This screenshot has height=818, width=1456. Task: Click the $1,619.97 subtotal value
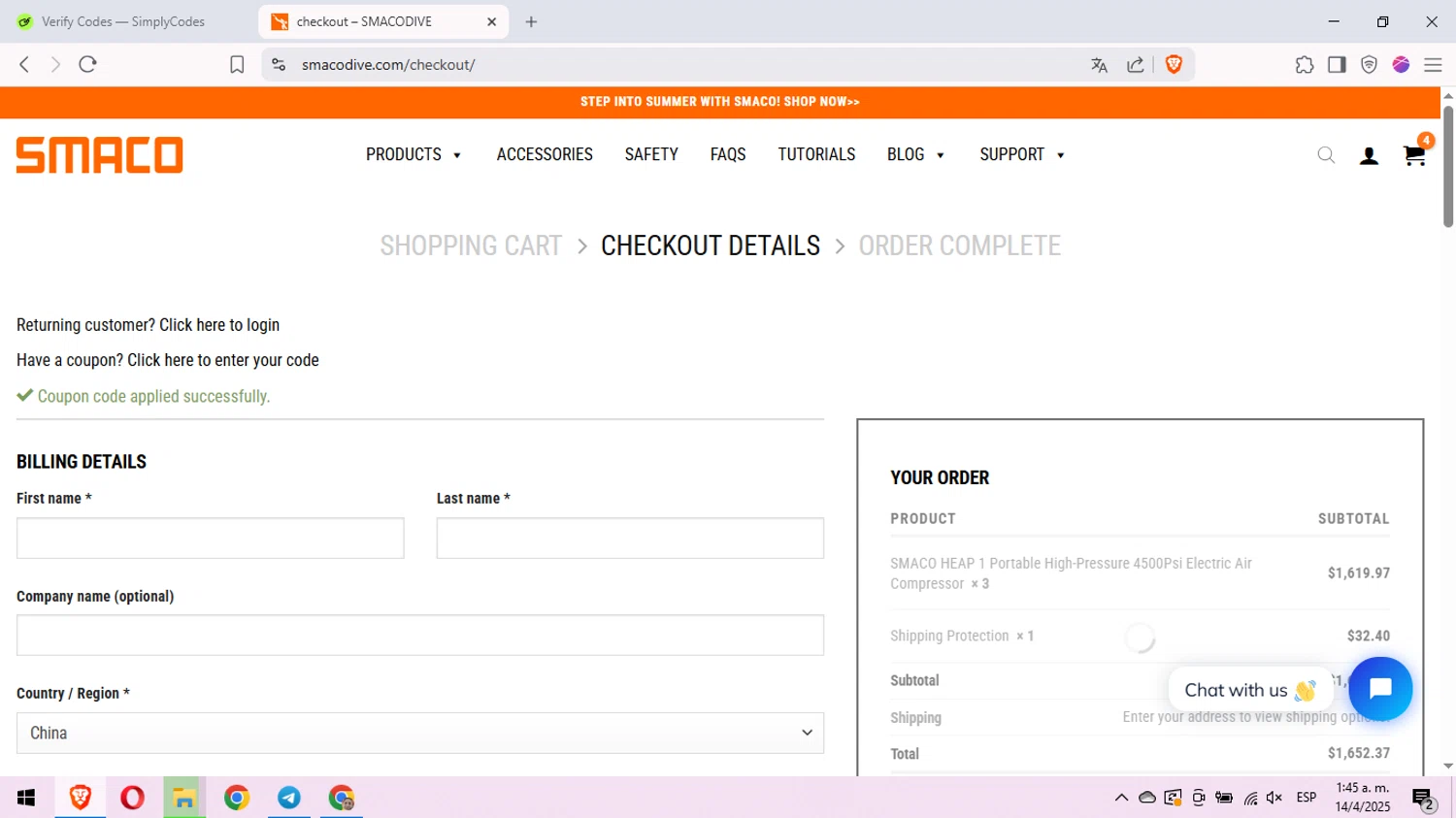click(x=1359, y=573)
